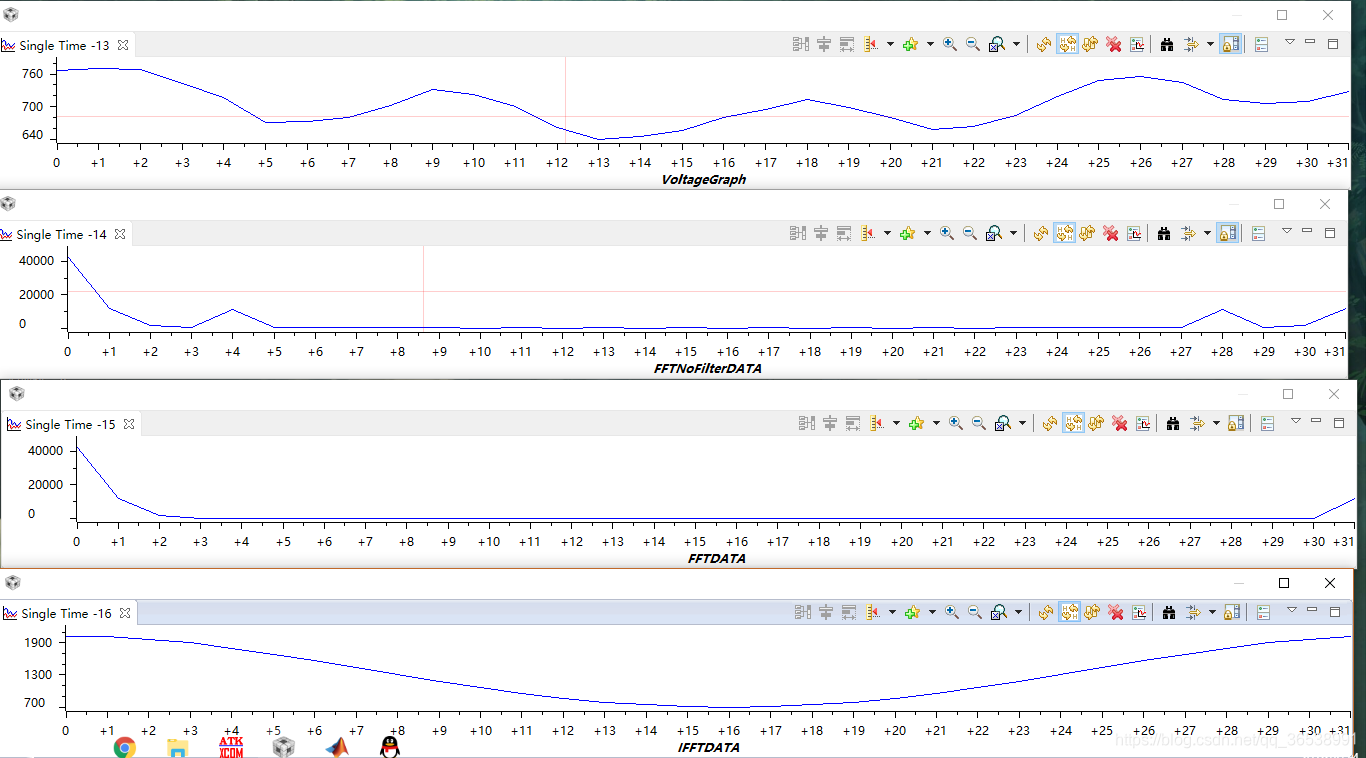Open reset zoom dropdown arrow in Single Time -14
The width and height of the screenshot is (1366, 758).
[x=1014, y=234]
